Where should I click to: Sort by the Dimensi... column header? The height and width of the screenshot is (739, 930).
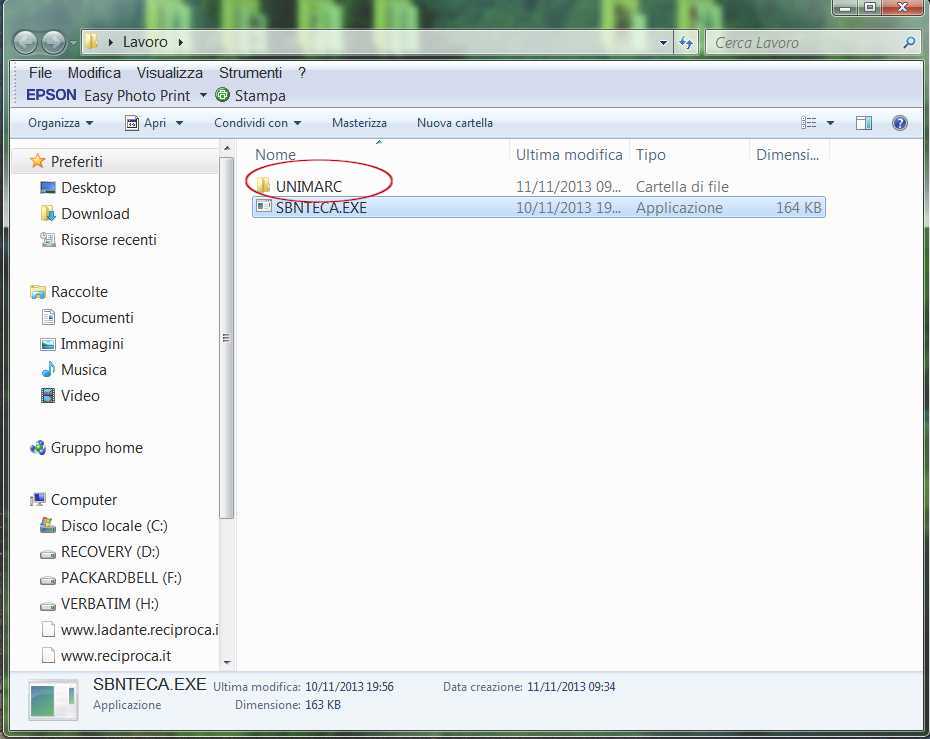[789, 154]
